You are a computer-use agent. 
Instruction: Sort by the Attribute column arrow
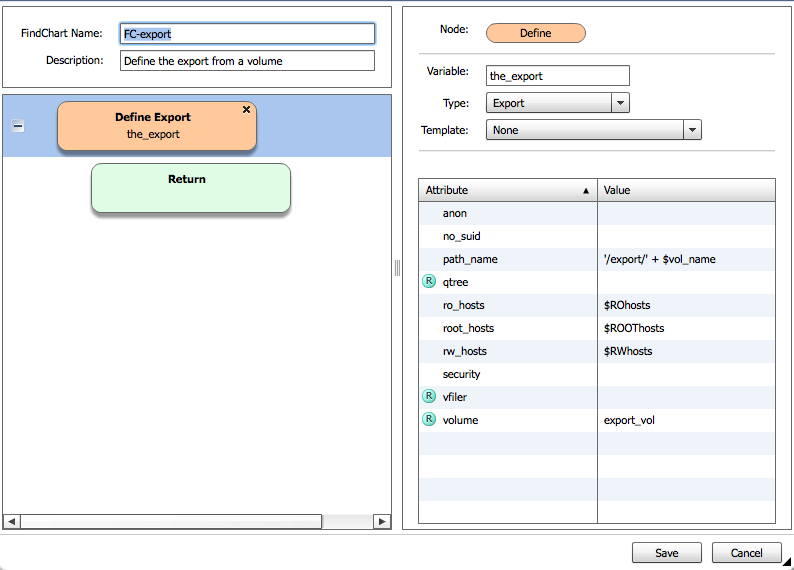click(586, 190)
